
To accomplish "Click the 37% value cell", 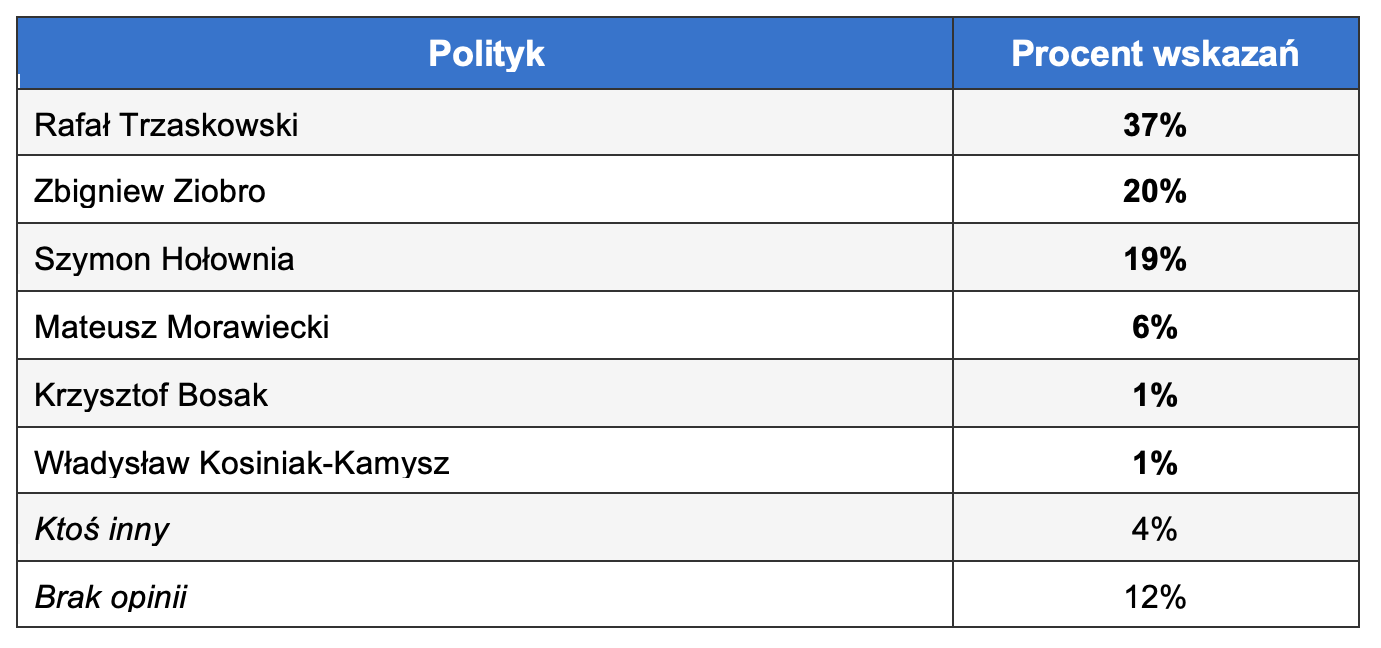I will [1155, 125].
